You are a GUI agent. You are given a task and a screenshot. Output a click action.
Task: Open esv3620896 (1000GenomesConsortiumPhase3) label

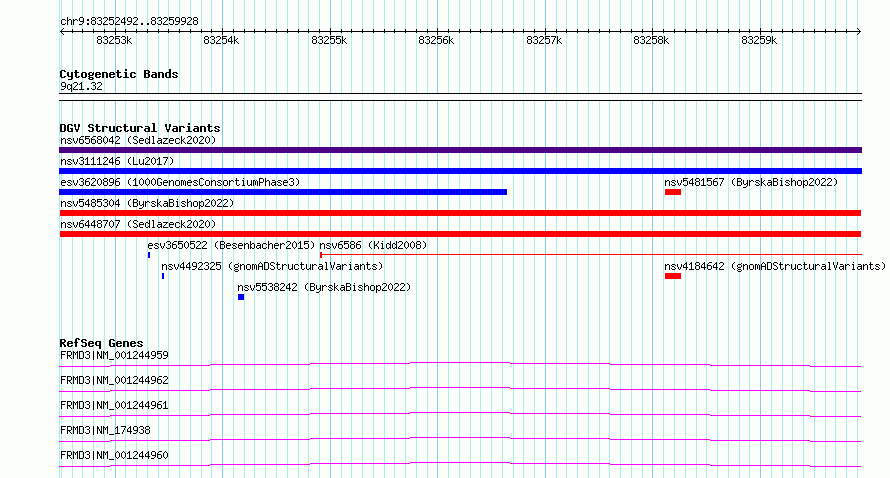(x=180, y=182)
